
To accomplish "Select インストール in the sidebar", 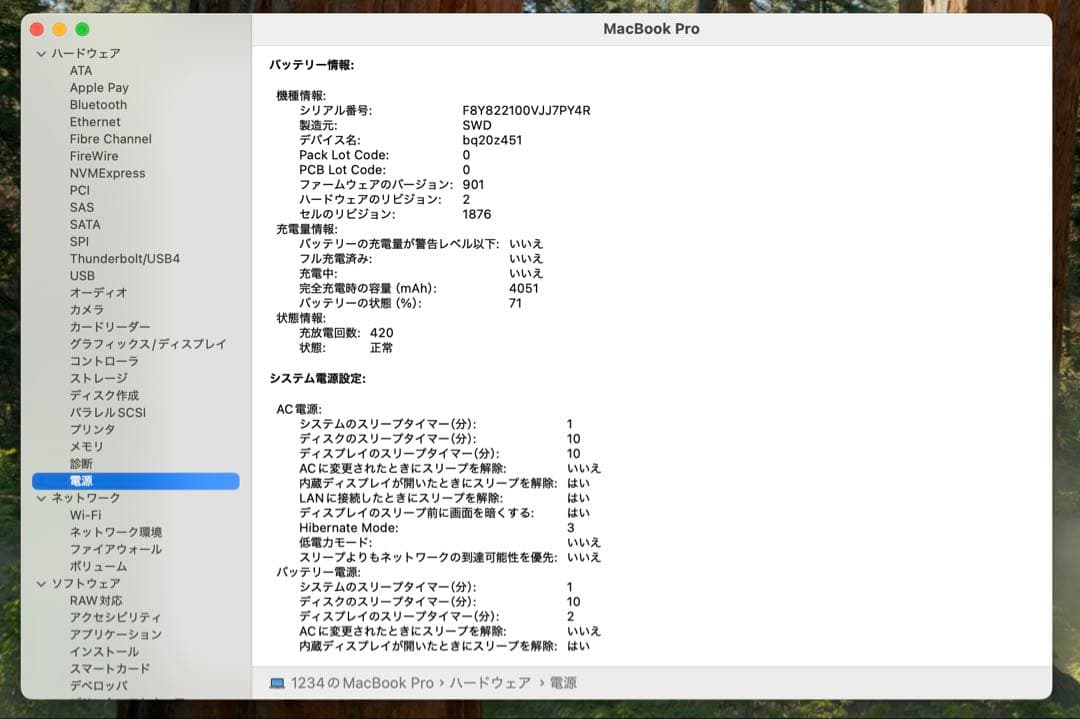I will pos(104,652).
